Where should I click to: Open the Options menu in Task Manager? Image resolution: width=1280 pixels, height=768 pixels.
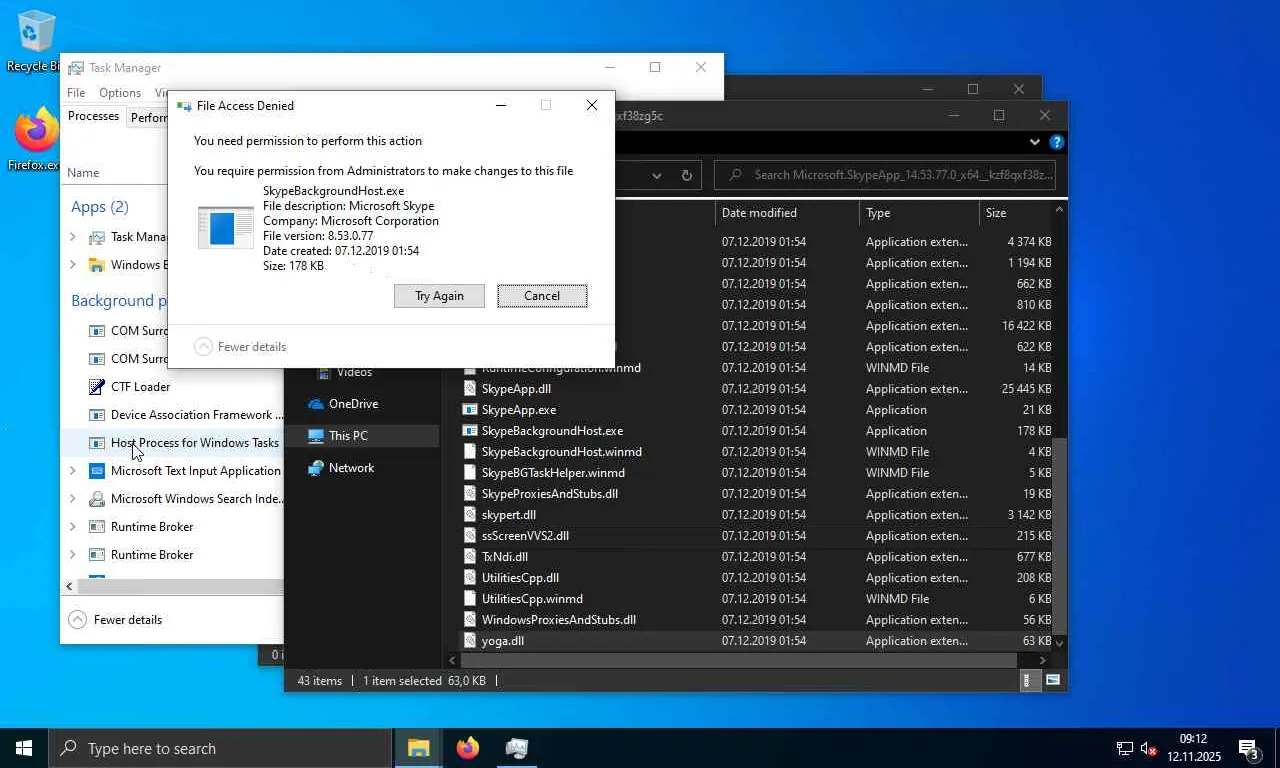click(x=120, y=93)
